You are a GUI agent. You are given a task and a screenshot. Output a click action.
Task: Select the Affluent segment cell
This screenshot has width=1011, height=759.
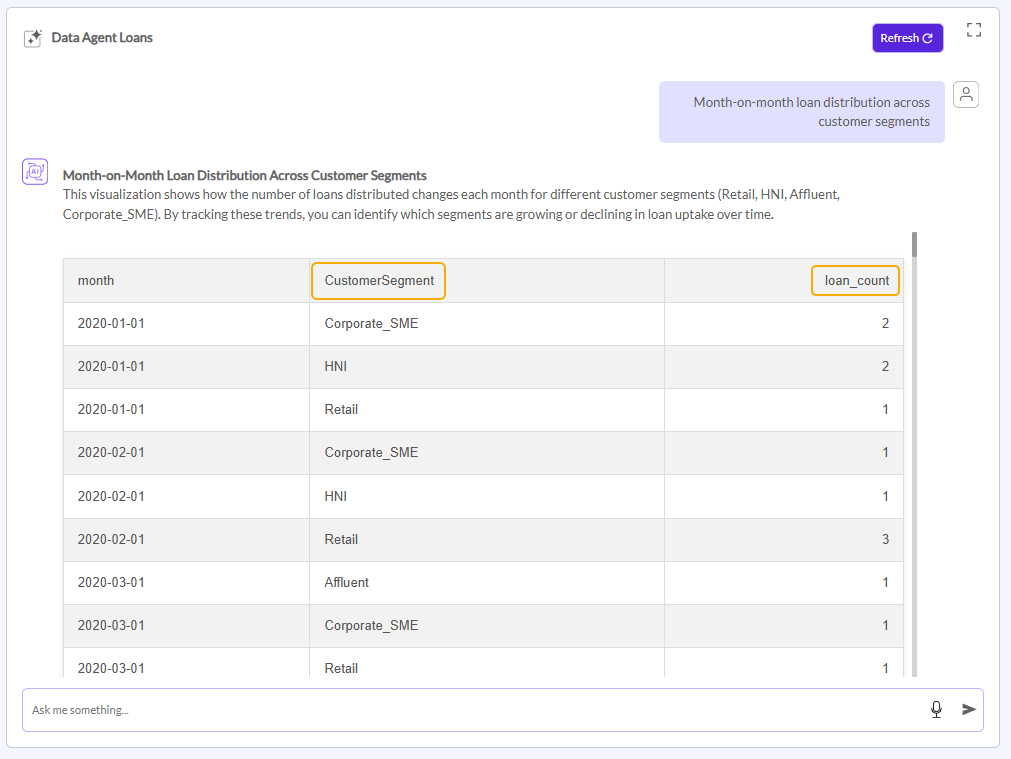pyautogui.click(x=348, y=582)
